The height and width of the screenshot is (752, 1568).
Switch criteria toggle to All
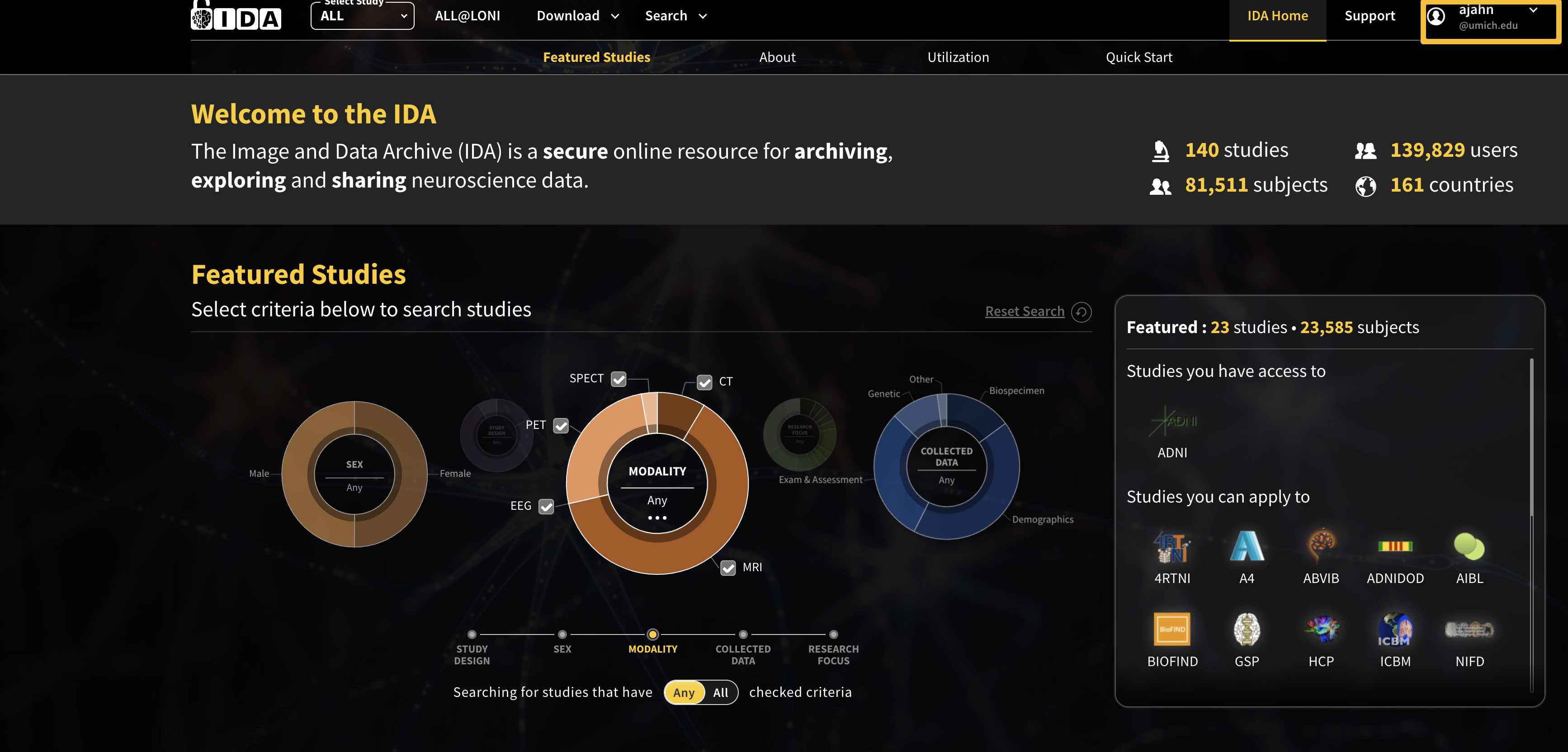click(720, 692)
